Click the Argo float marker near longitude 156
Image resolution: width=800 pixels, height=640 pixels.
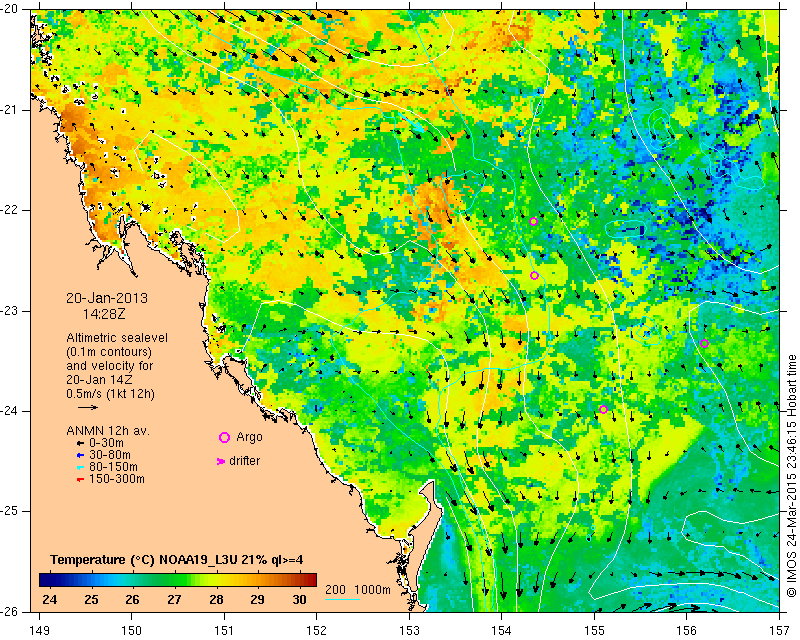pos(705,343)
